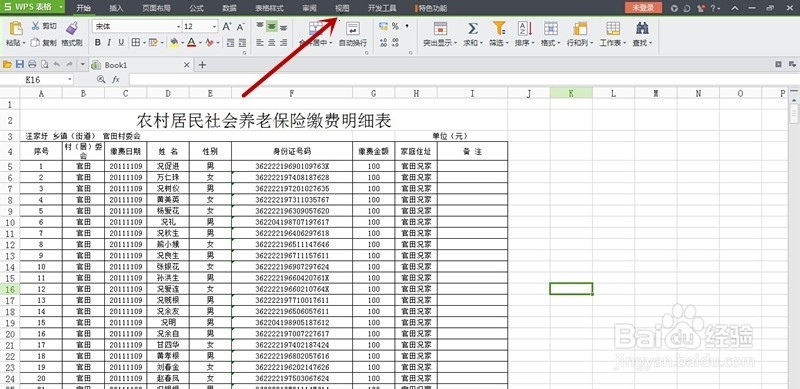The width and height of the screenshot is (800, 389).
Task: Click the fill color bucket icon
Action: pyautogui.click(x=174, y=43)
